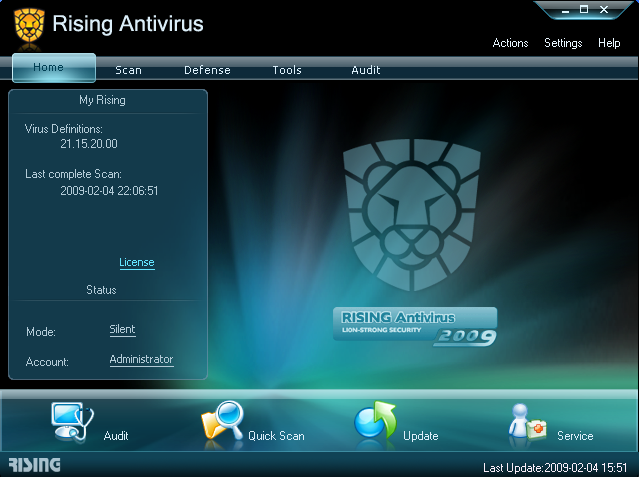Click the Rising Antivirus title text

click(128, 24)
